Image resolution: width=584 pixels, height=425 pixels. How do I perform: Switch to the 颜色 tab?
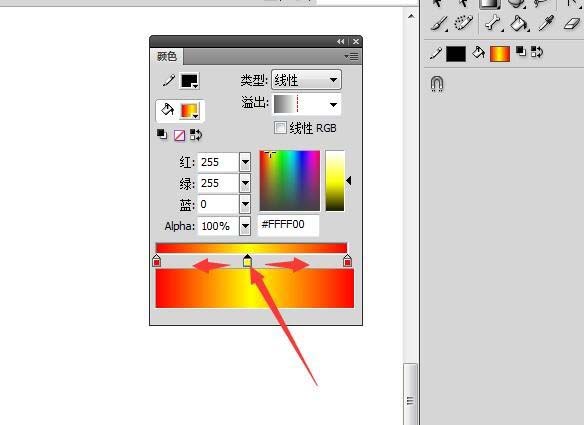pos(166,57)
